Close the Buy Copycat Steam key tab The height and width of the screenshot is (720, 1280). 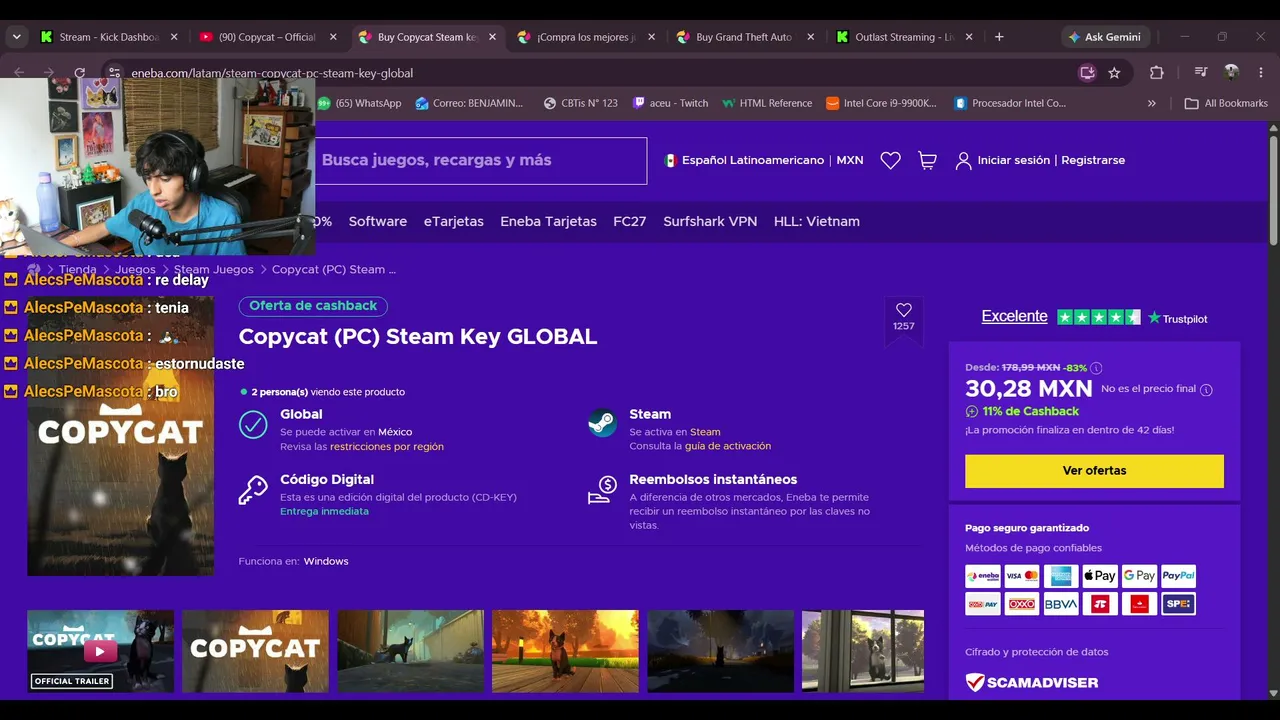[x=492, y=37]
